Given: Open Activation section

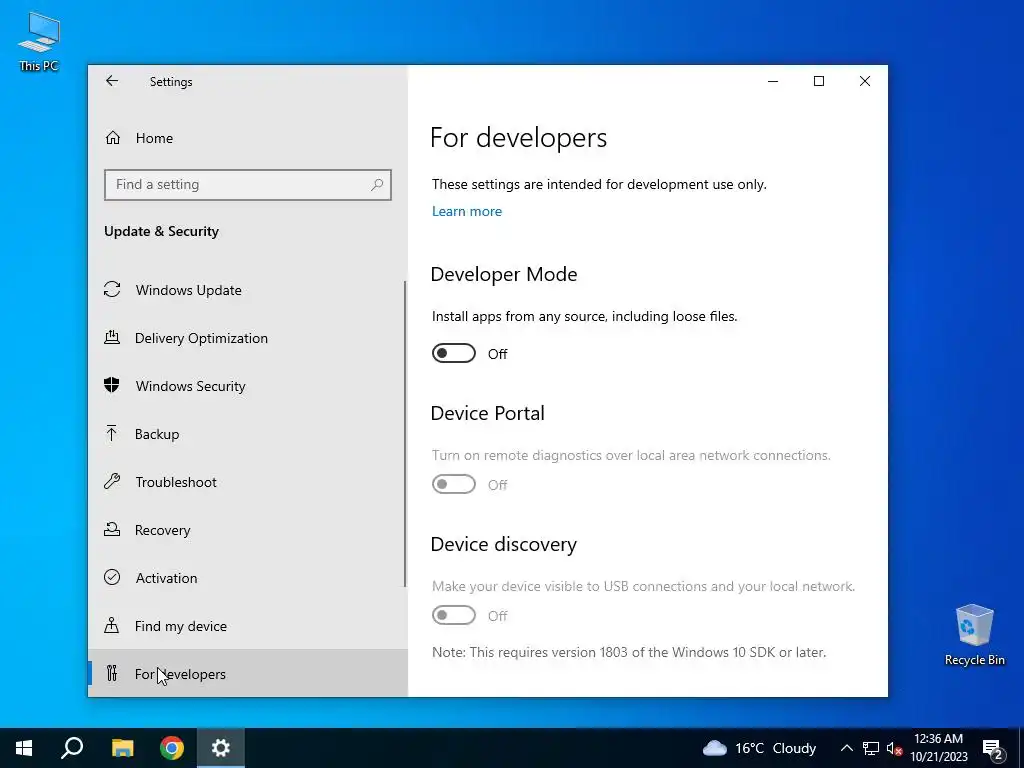Looking at the screenshot, I should click(248, 578).
